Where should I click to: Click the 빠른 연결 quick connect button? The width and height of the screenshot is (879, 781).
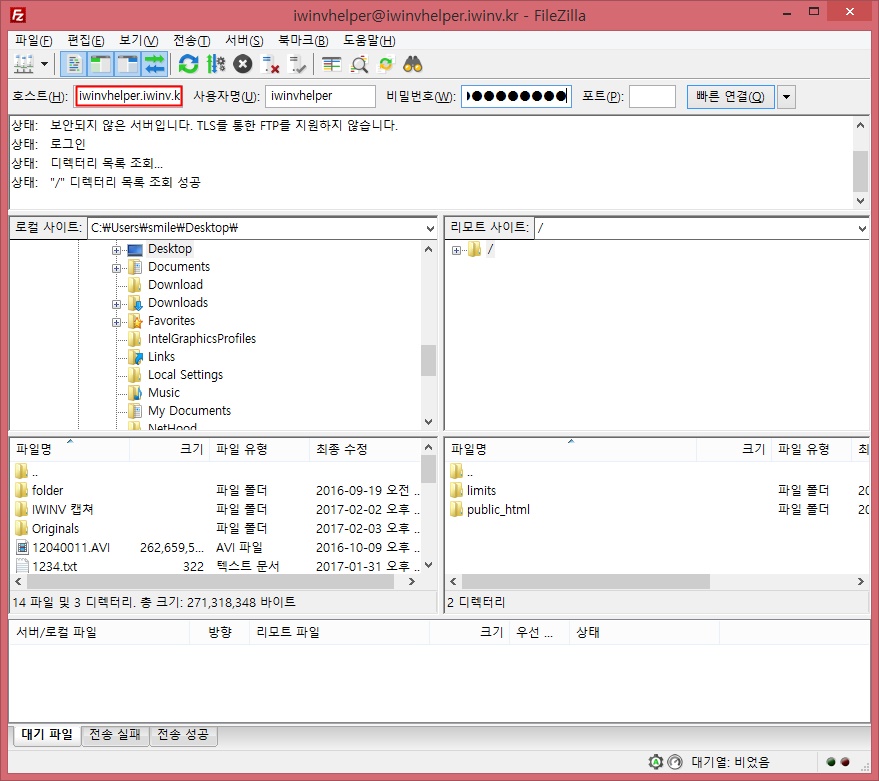click(x=730, y=96)
